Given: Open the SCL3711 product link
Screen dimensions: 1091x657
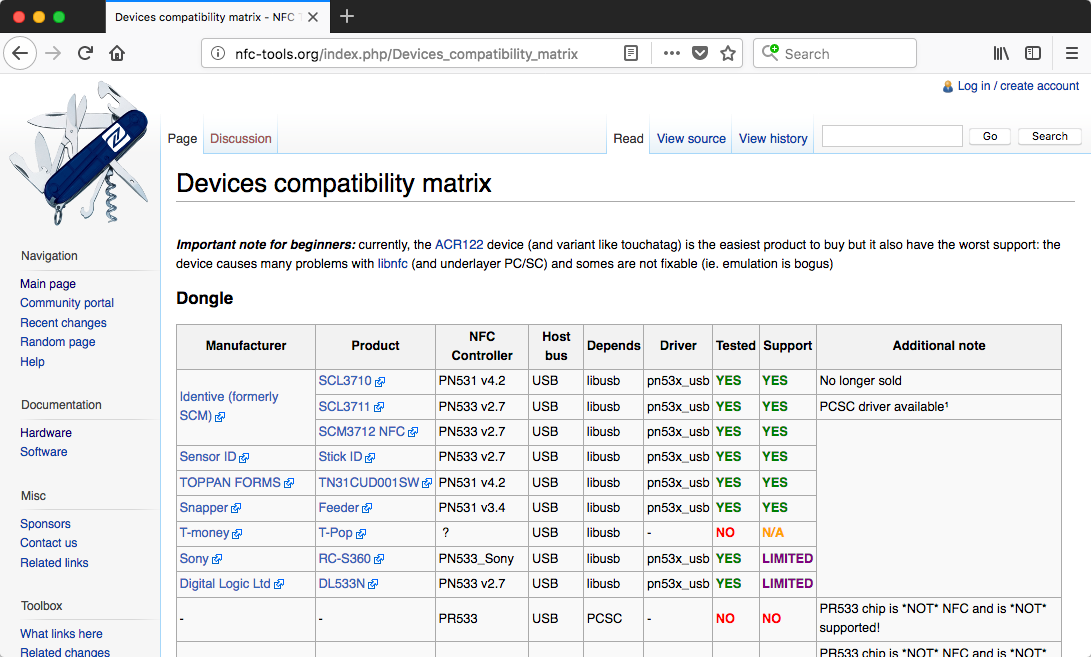Looking at the screenshot, I should 345,407.
